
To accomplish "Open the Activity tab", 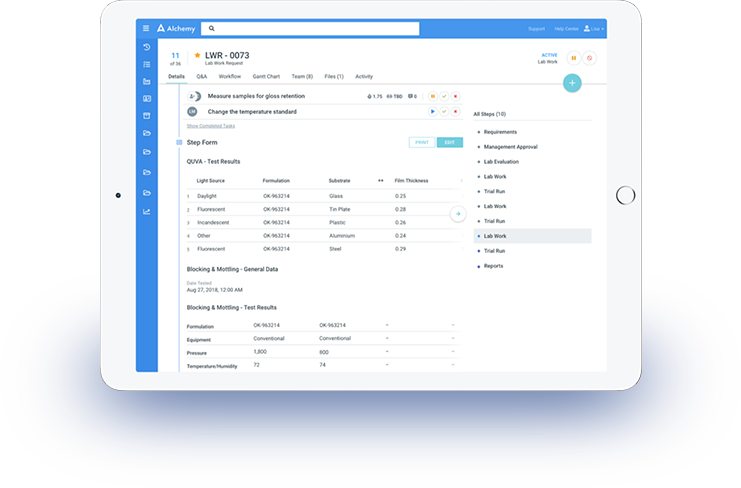I will click(364, 77).
